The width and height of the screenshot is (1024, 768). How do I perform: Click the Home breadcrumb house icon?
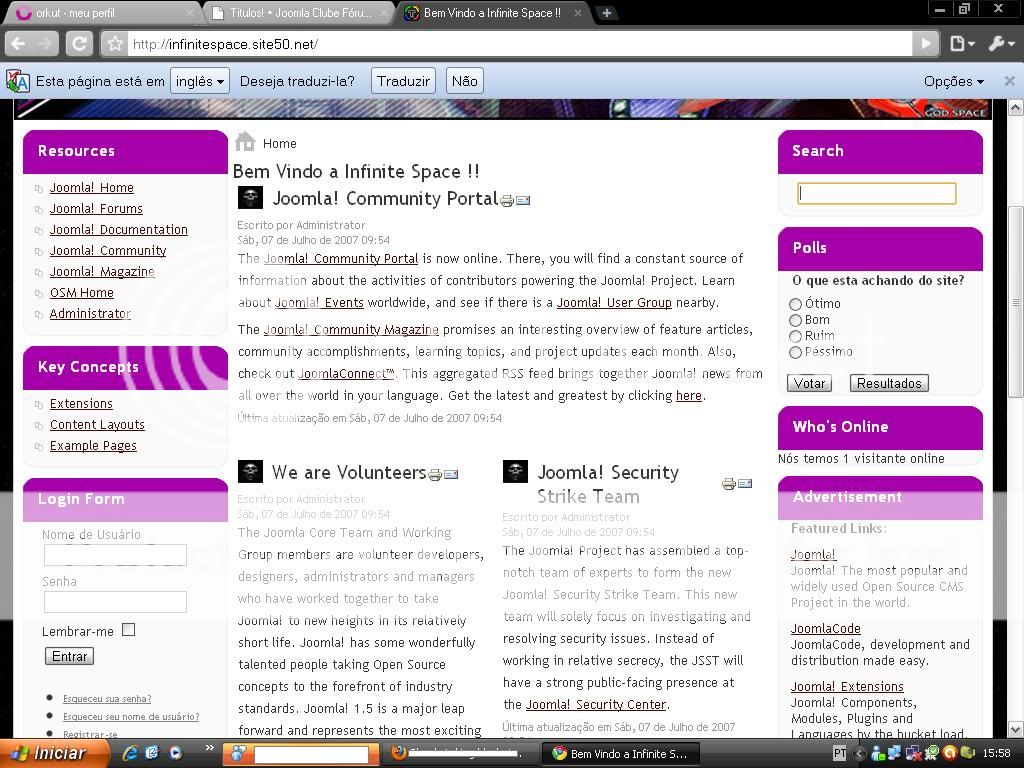click(245, 142)
